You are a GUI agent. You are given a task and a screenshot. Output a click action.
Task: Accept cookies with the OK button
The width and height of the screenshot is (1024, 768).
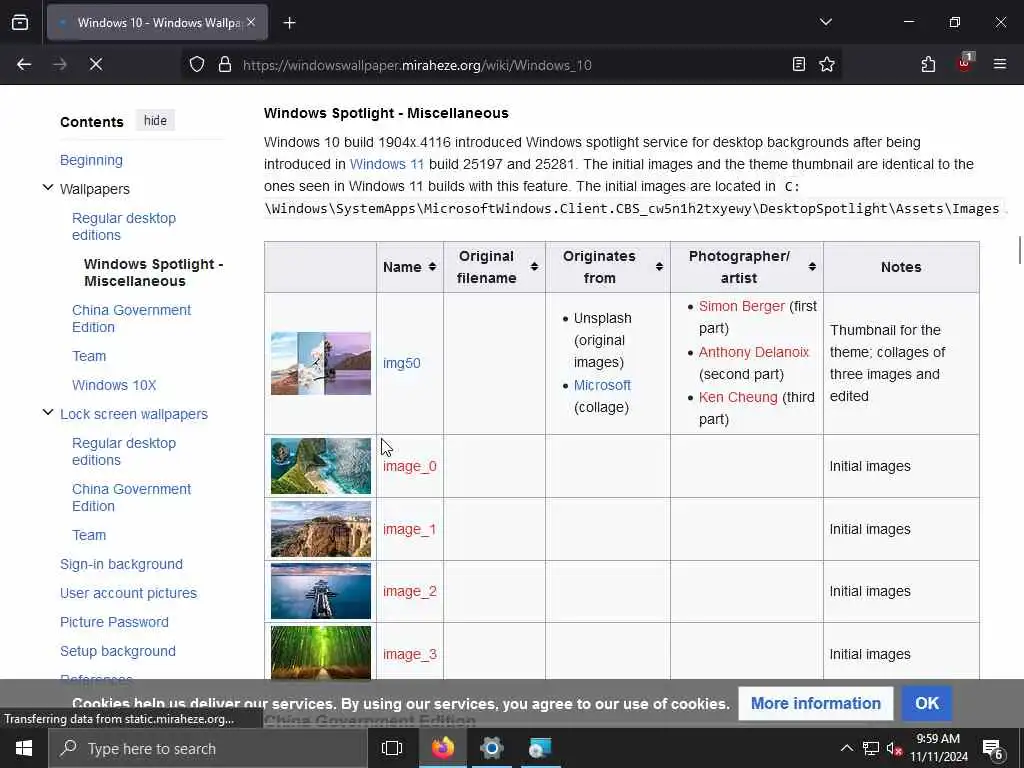[x=927, y=703]
